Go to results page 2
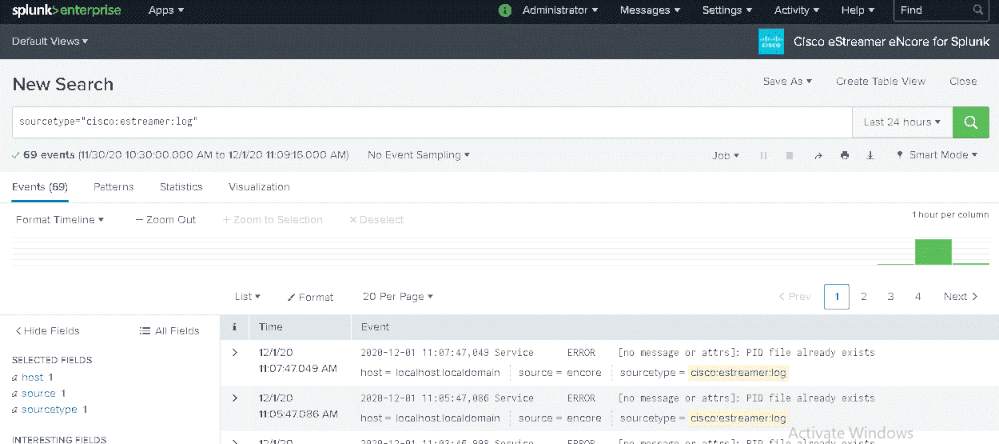 click(x=863, y=297)
